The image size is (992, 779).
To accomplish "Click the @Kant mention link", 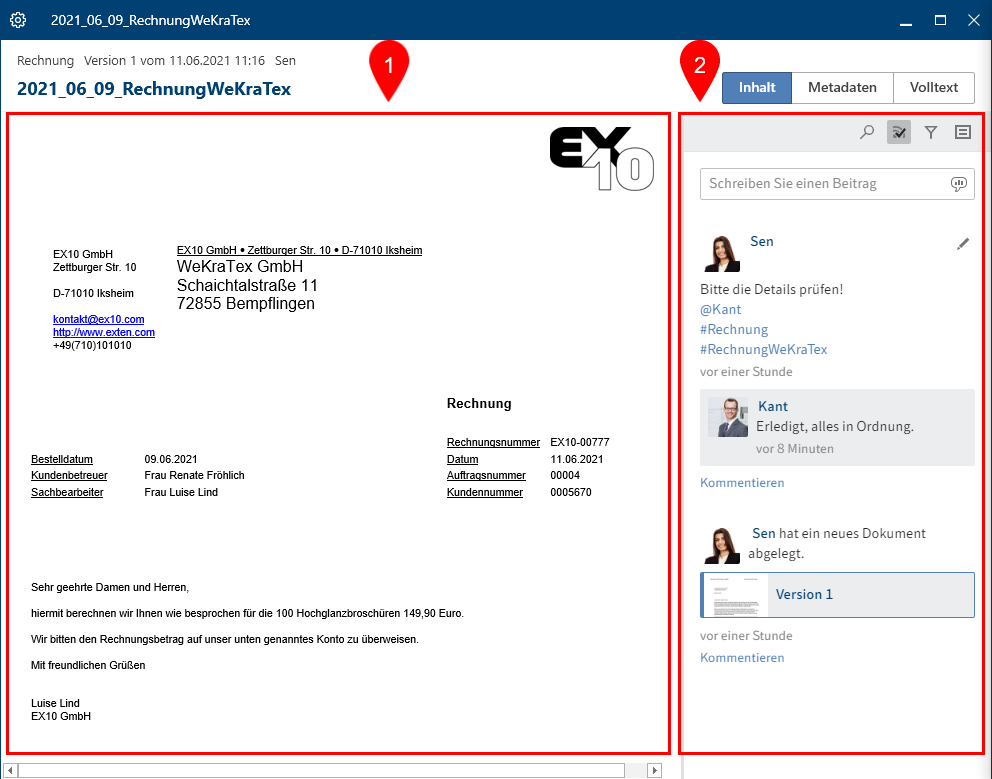I will tap(721, 310).
